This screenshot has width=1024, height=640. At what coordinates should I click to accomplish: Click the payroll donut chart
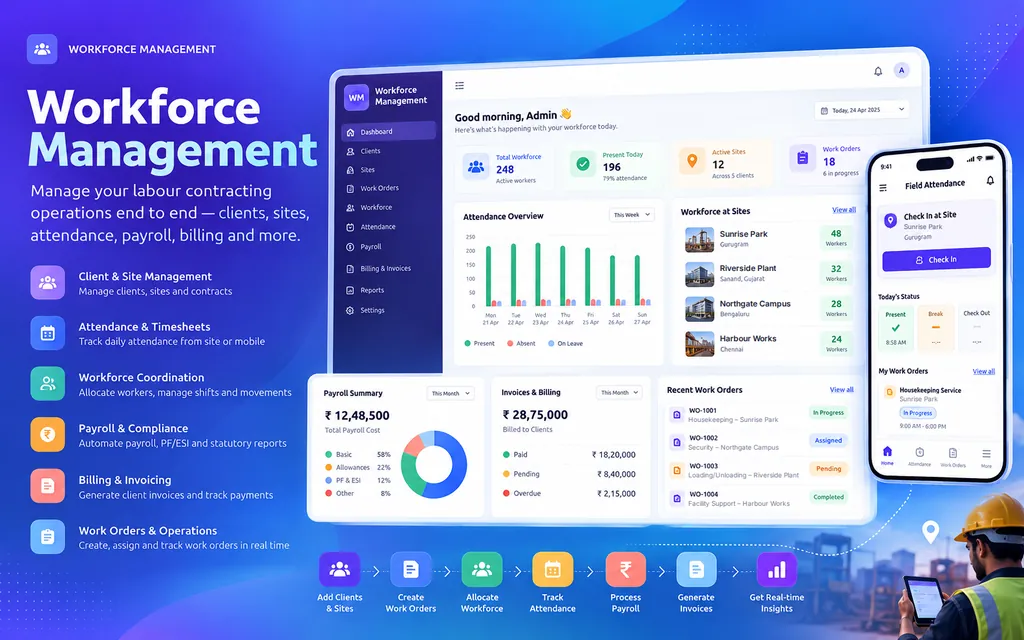(x=434, y=464)
